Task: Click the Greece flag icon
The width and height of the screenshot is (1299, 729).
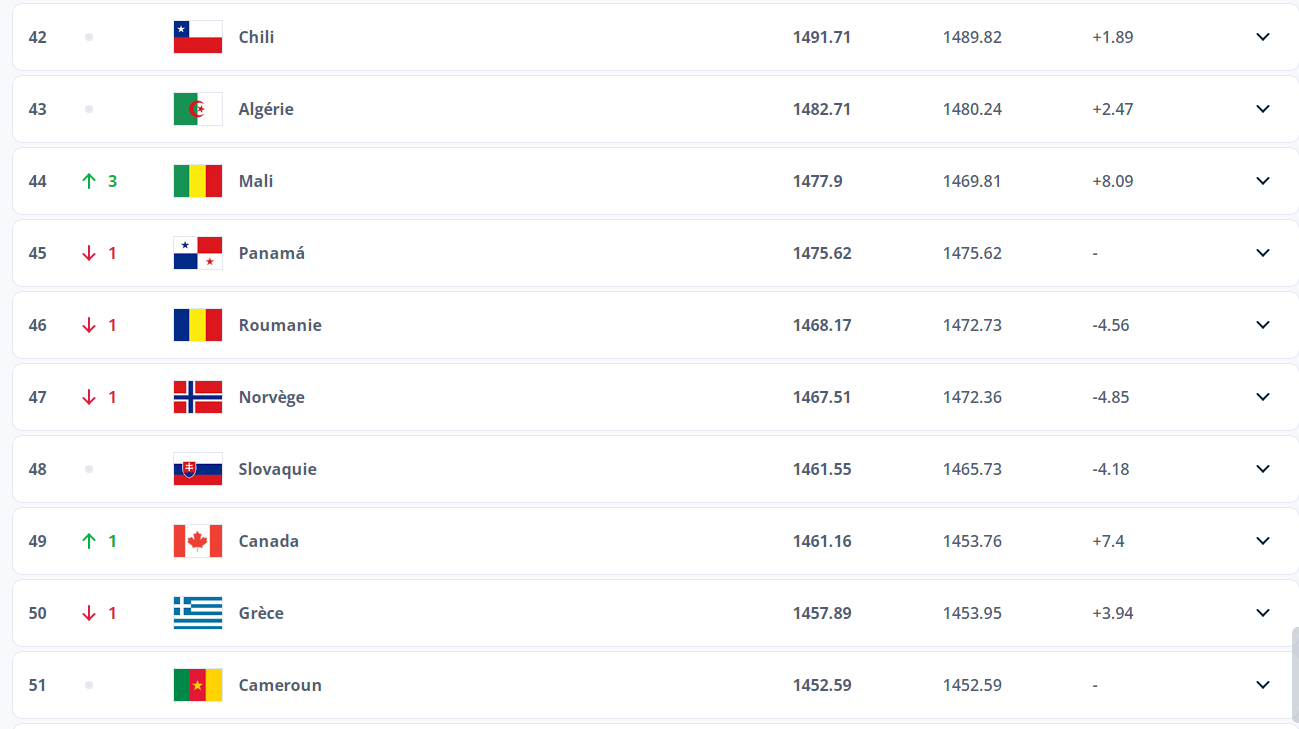Action: click(198, 613)
